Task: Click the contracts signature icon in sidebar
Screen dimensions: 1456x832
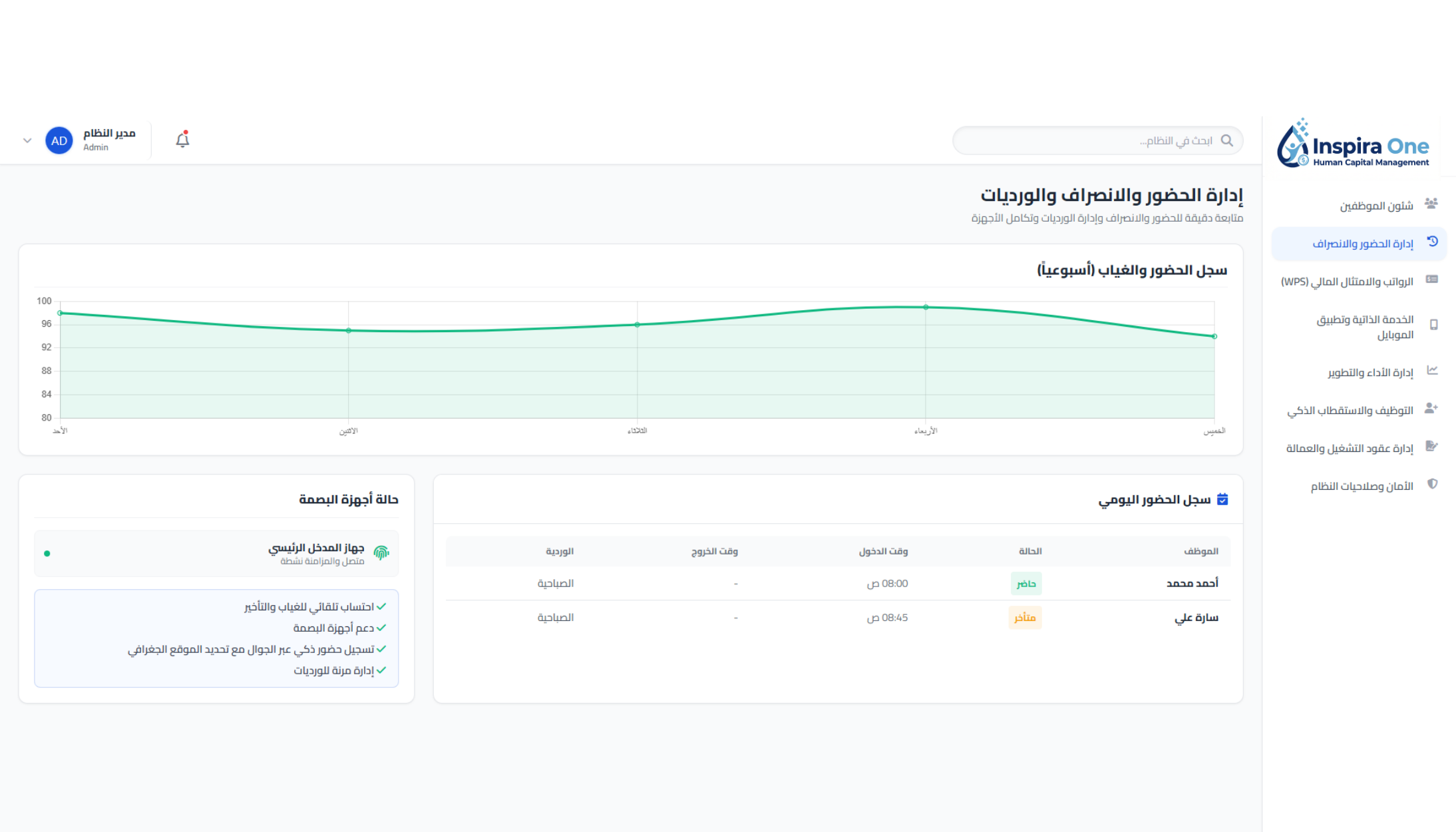Action: 1432,446
